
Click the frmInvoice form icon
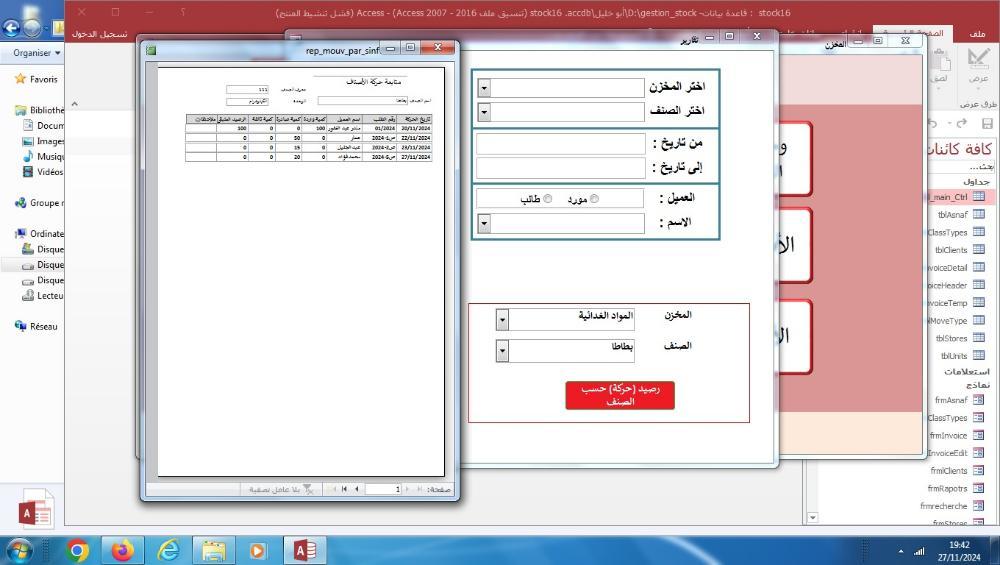[978, 436]
